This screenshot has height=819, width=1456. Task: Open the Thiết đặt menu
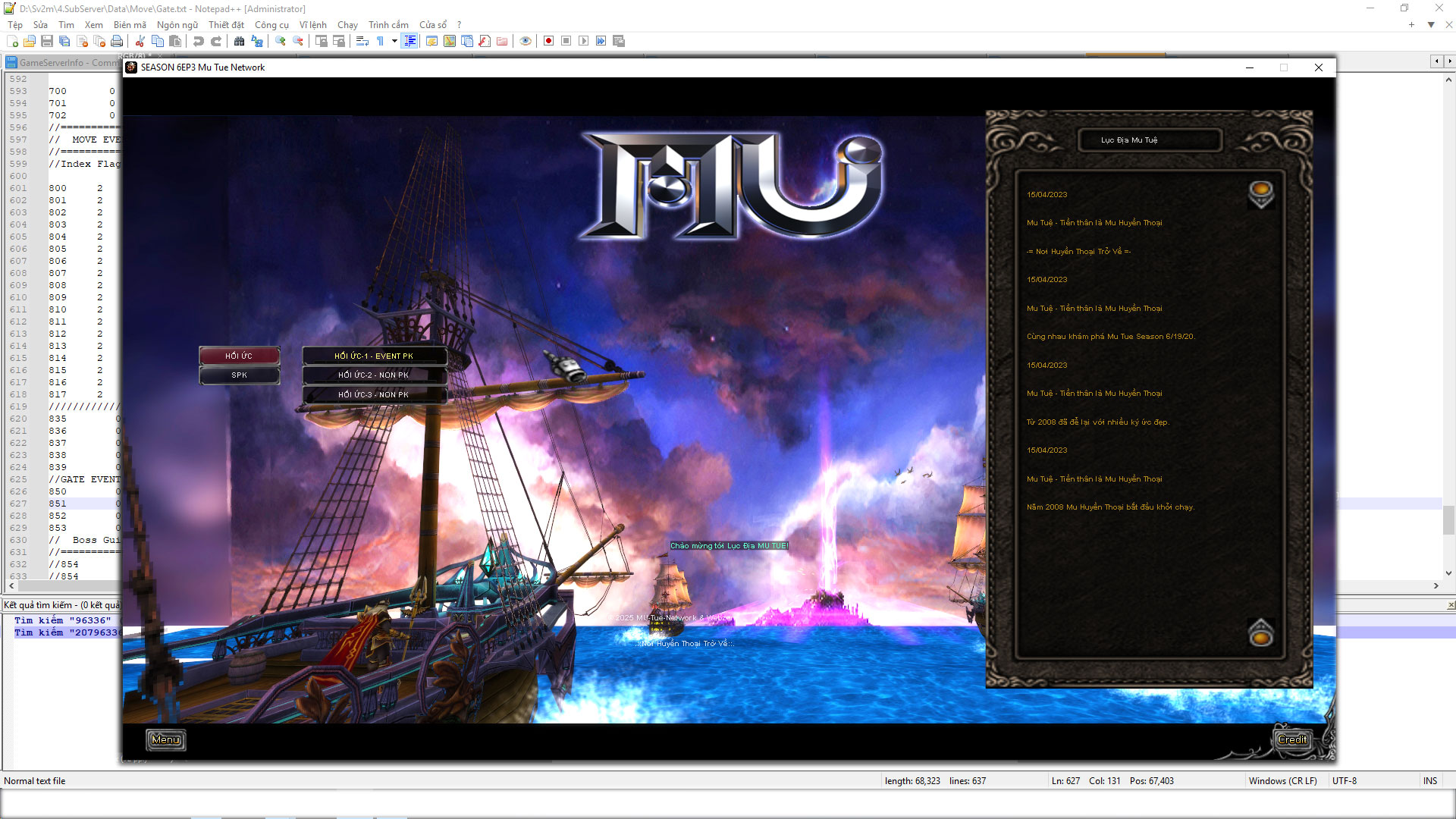coord(226,25)
